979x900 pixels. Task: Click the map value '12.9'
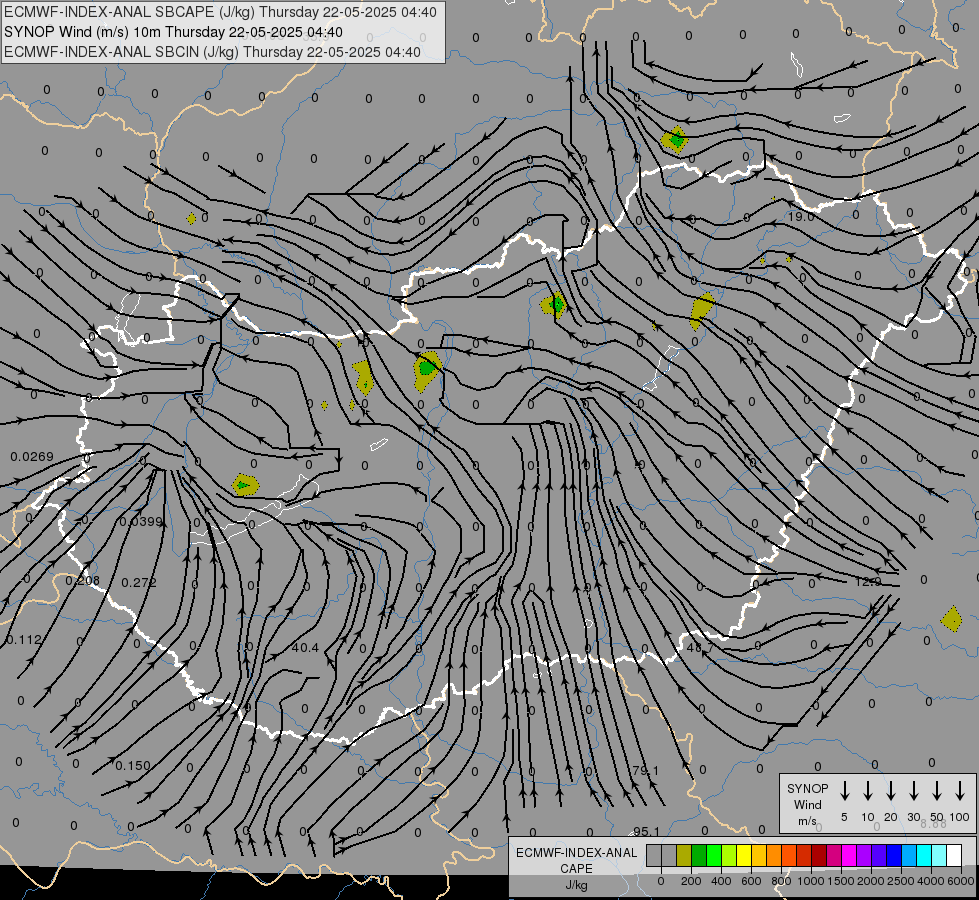tap(868, 581)
